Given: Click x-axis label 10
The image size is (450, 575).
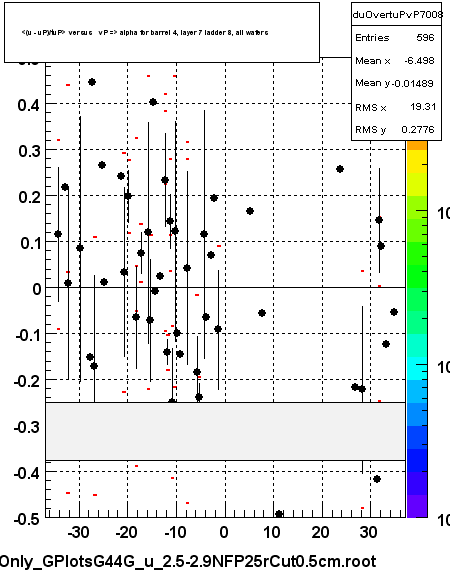Looking at the screenshot, I should pyautogui.click(x=272, y=532).
